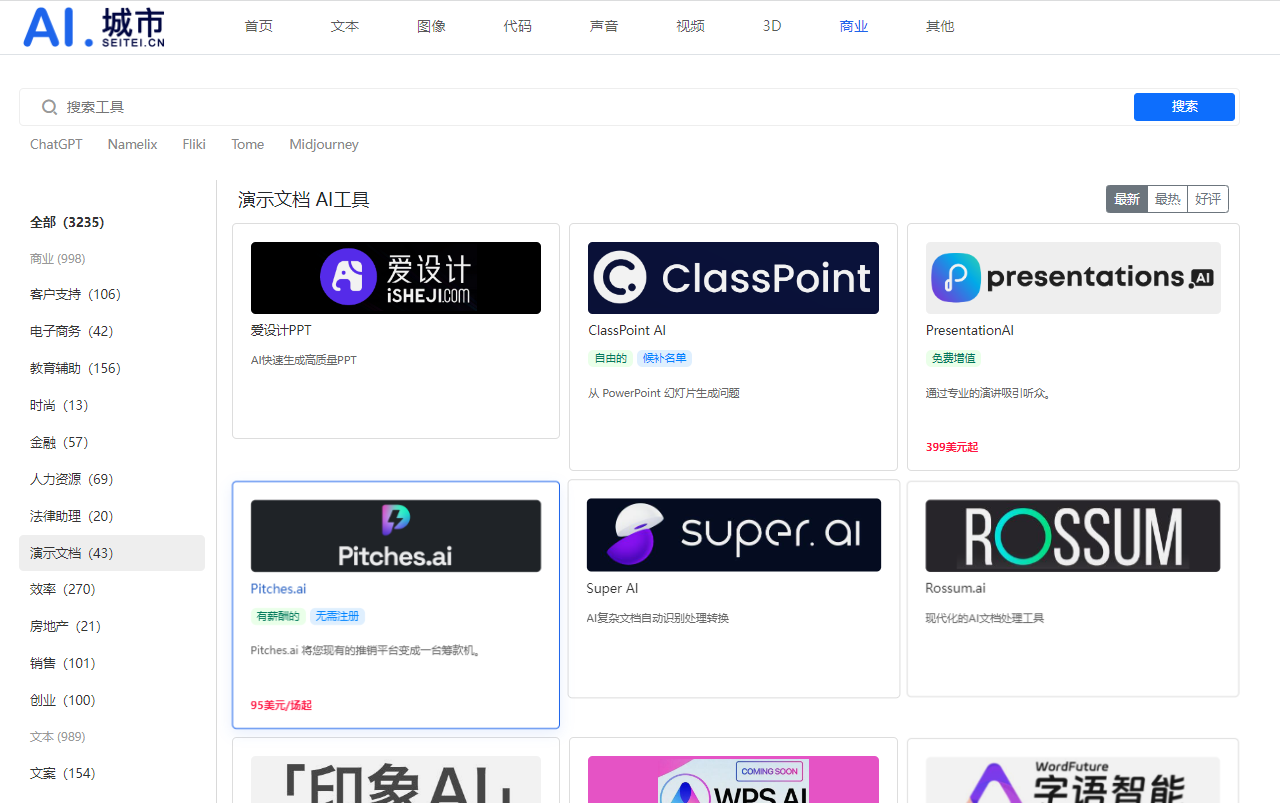This screenshot has height=803, width=1280.
Task: Open the 印象AI banner image
Action: click(396, 779)
